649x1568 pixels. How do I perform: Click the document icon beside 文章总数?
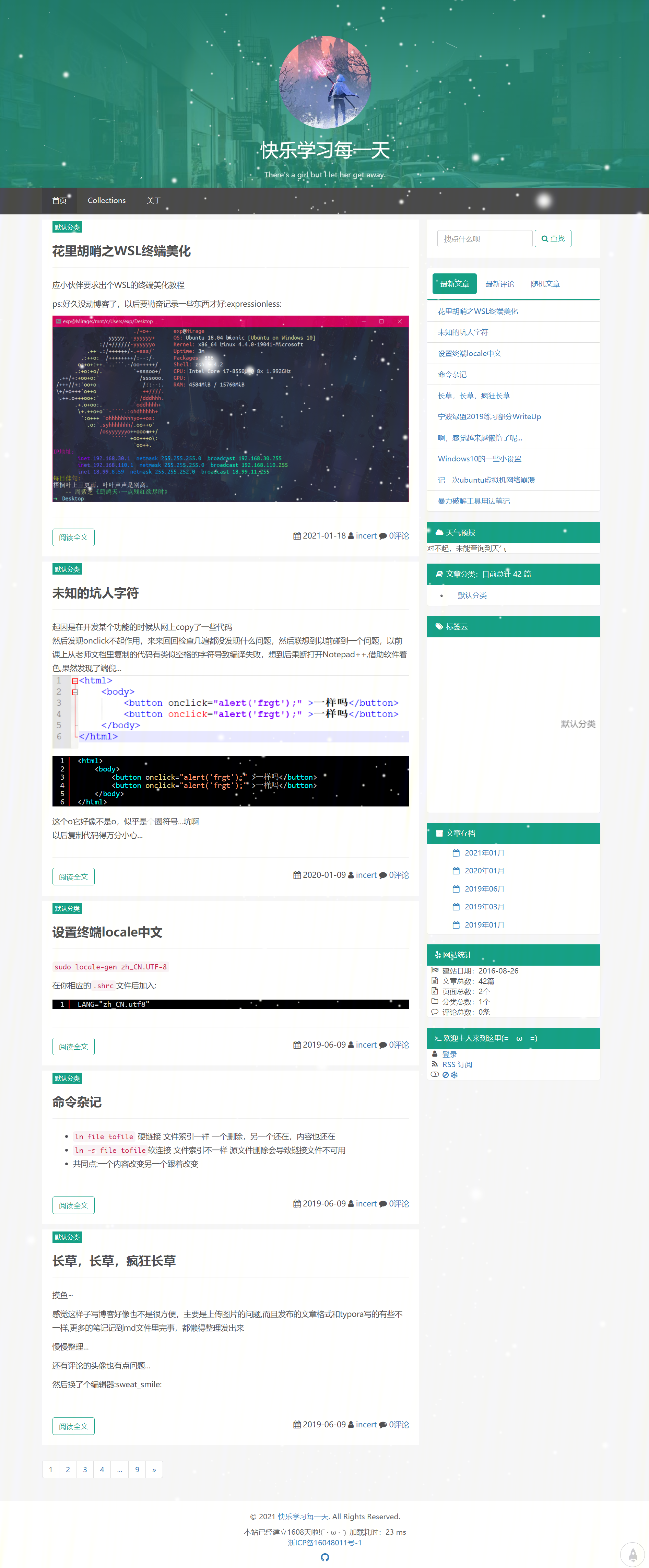tap(435, 981)
